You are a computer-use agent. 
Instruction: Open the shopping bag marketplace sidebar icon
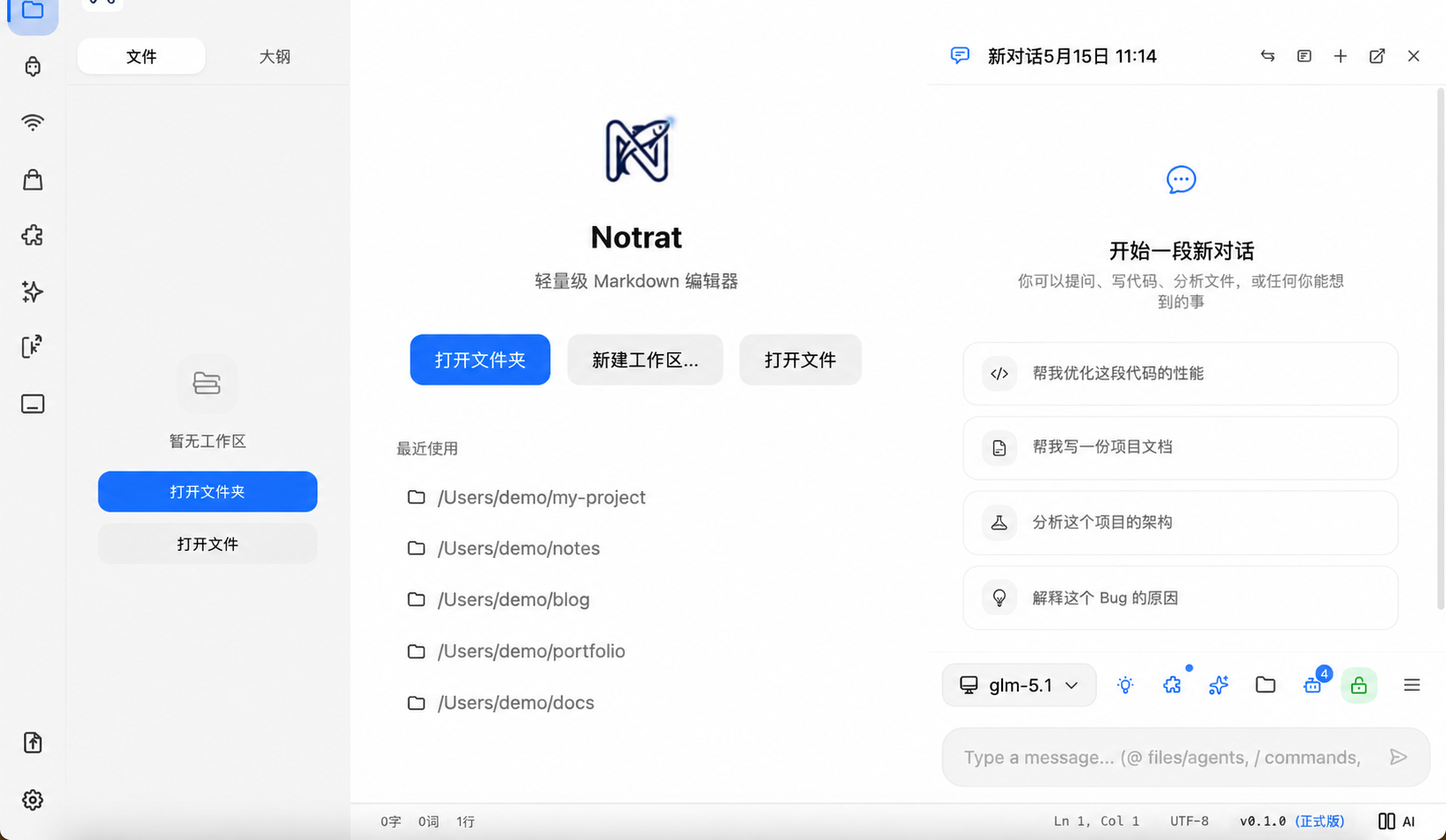click(33, 179)
